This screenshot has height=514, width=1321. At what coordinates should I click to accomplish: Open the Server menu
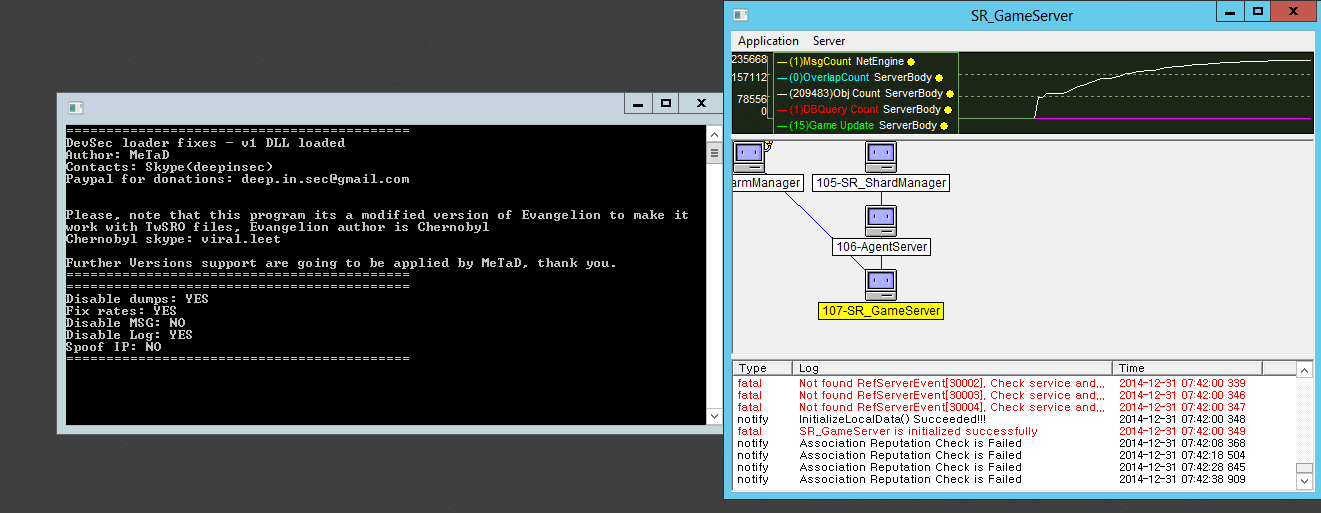pos(829,41)
